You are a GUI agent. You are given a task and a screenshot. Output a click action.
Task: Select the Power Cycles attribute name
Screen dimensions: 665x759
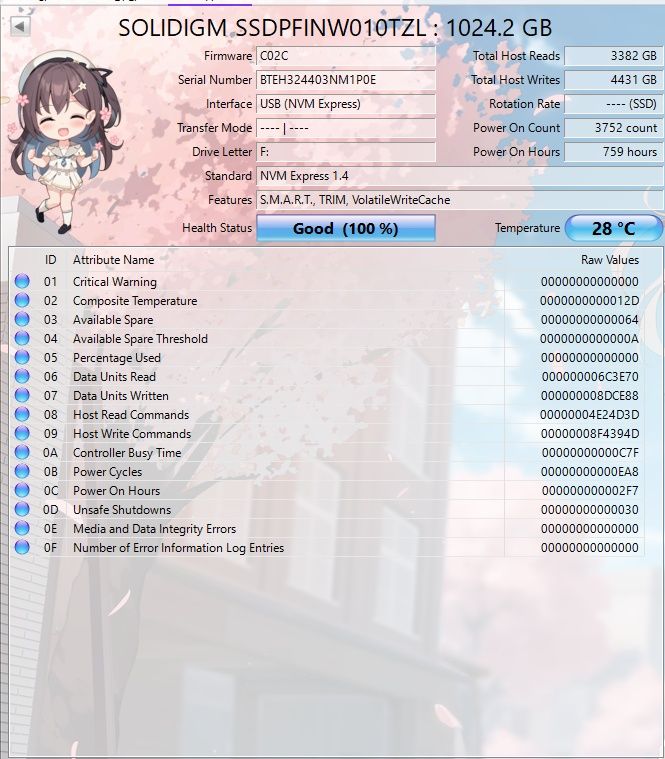click(x=107, y=471)
